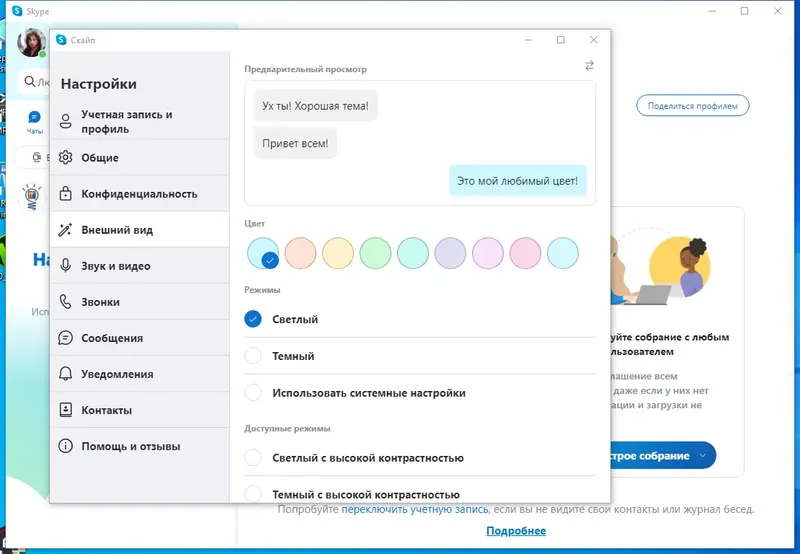
Task: Open the Помощь и отзывы section
Action: click(140, 446)
